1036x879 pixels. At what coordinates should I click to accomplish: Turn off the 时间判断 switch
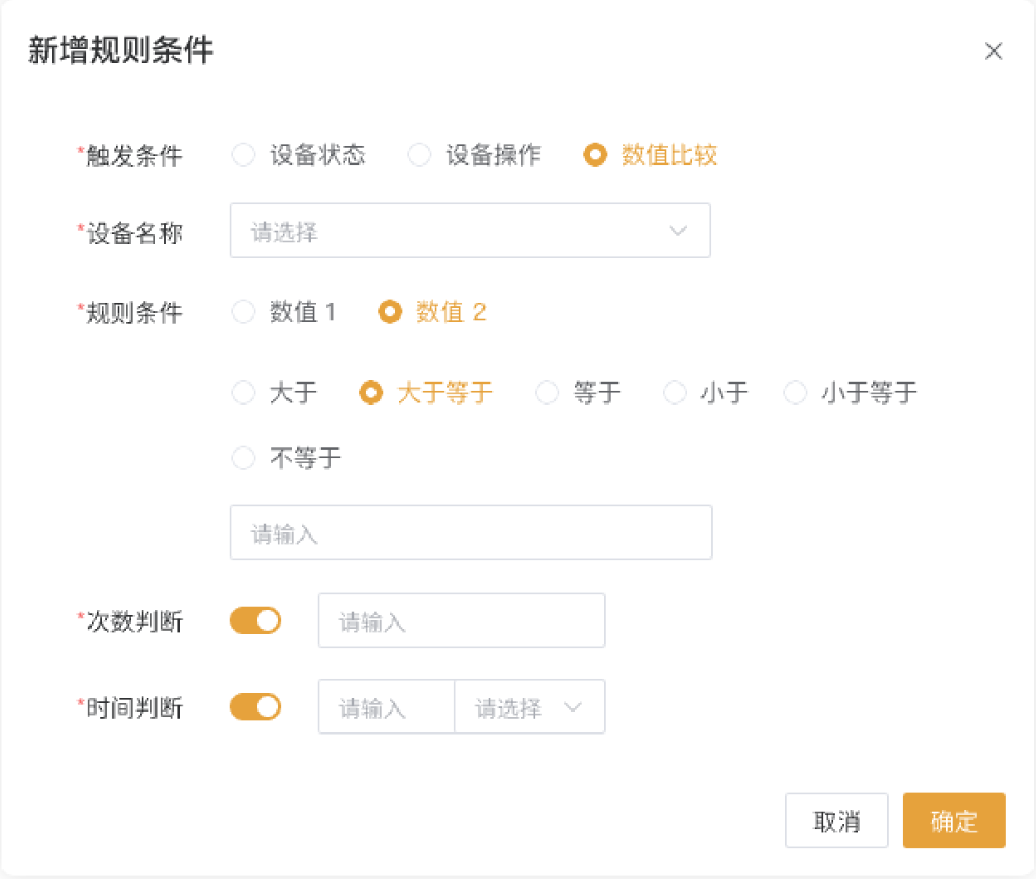click(255, 708)
